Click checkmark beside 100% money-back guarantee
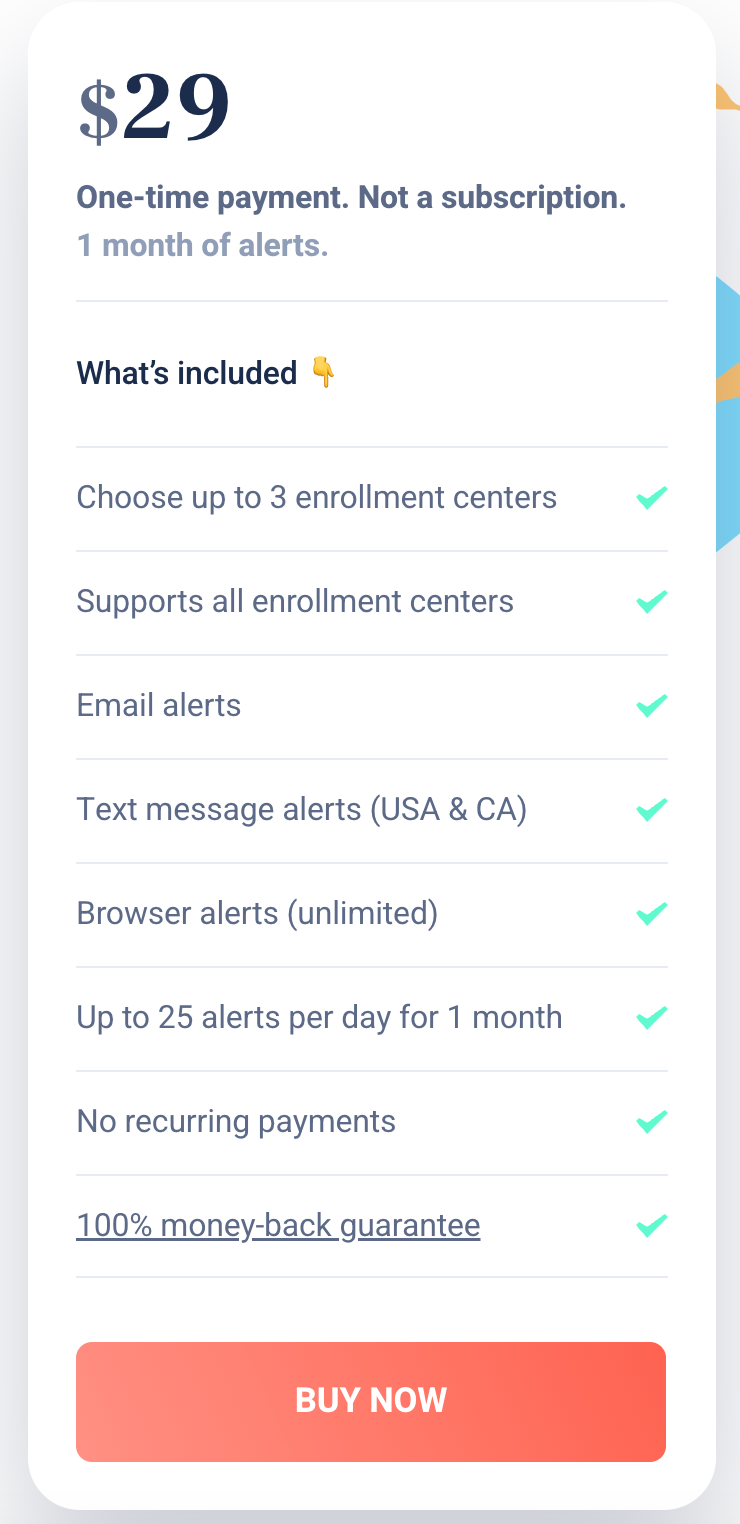 click(x=651, y=1225)
